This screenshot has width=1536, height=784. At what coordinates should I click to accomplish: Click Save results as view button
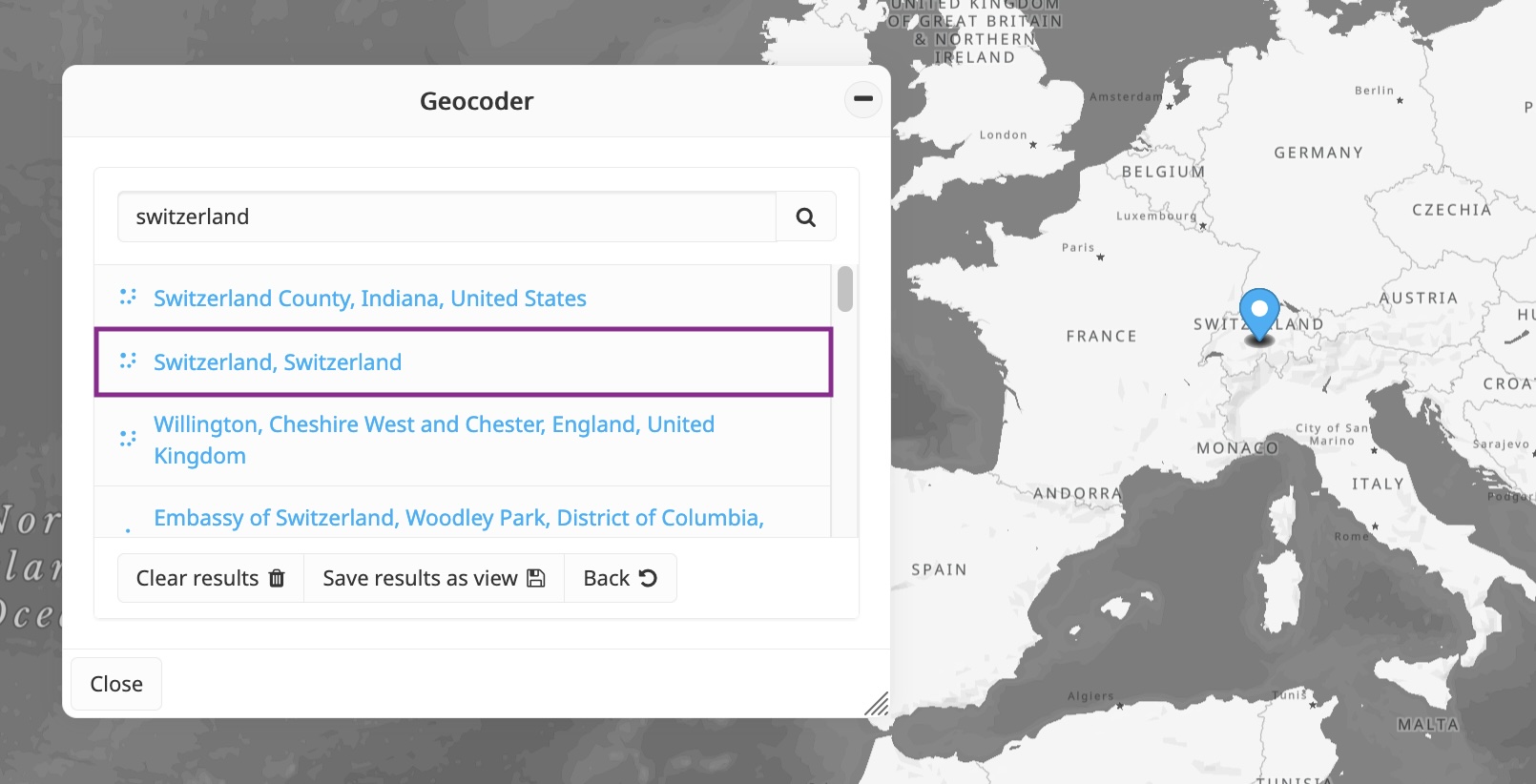434,578
